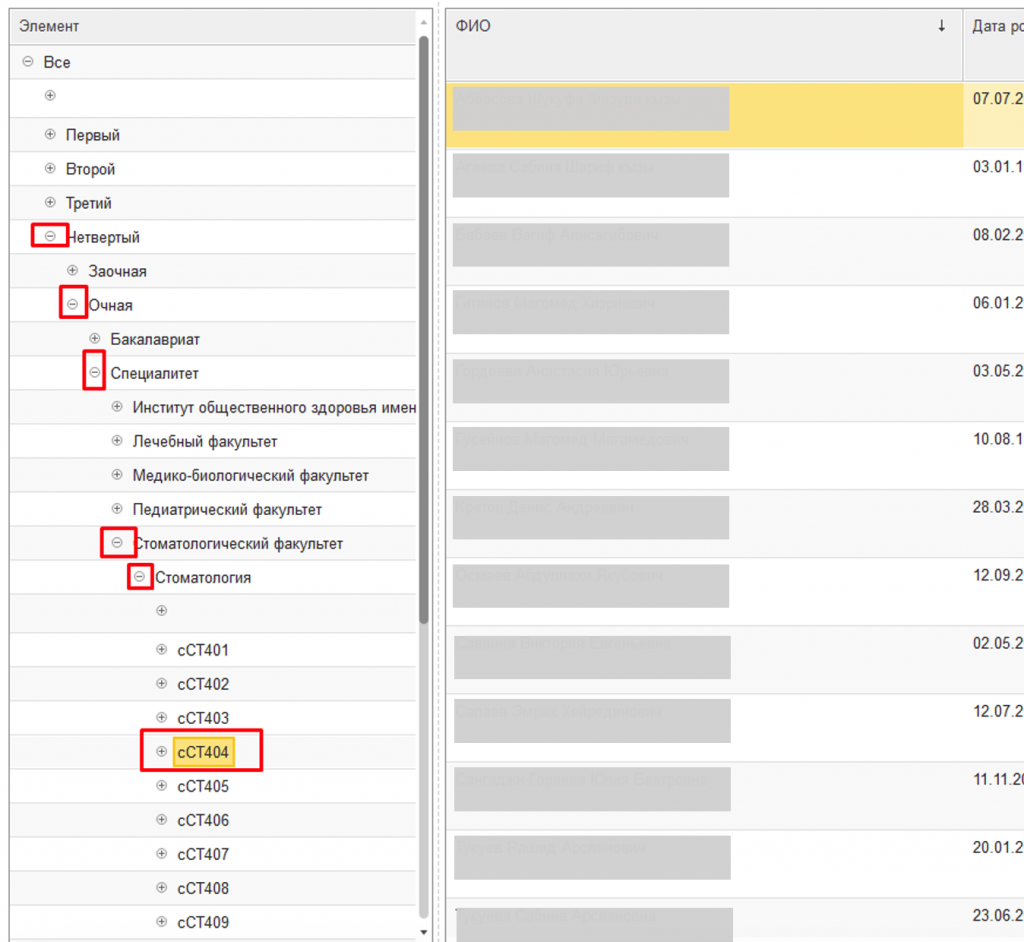Select Медико-биологический факультет item
Screen dimensions: 1024x942
tap(250, 475)
